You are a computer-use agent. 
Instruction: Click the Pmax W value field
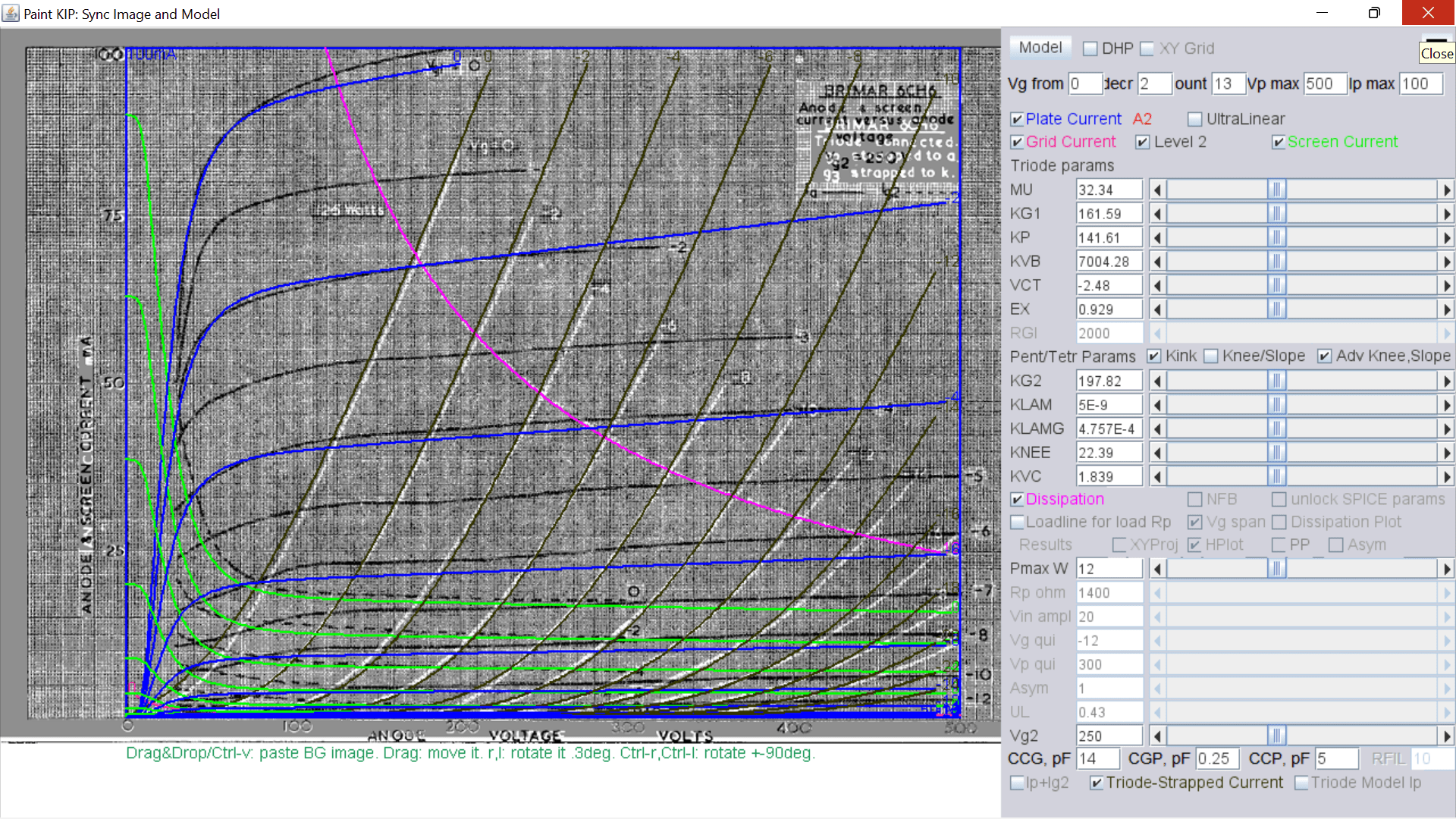[x=1109, y=569]
